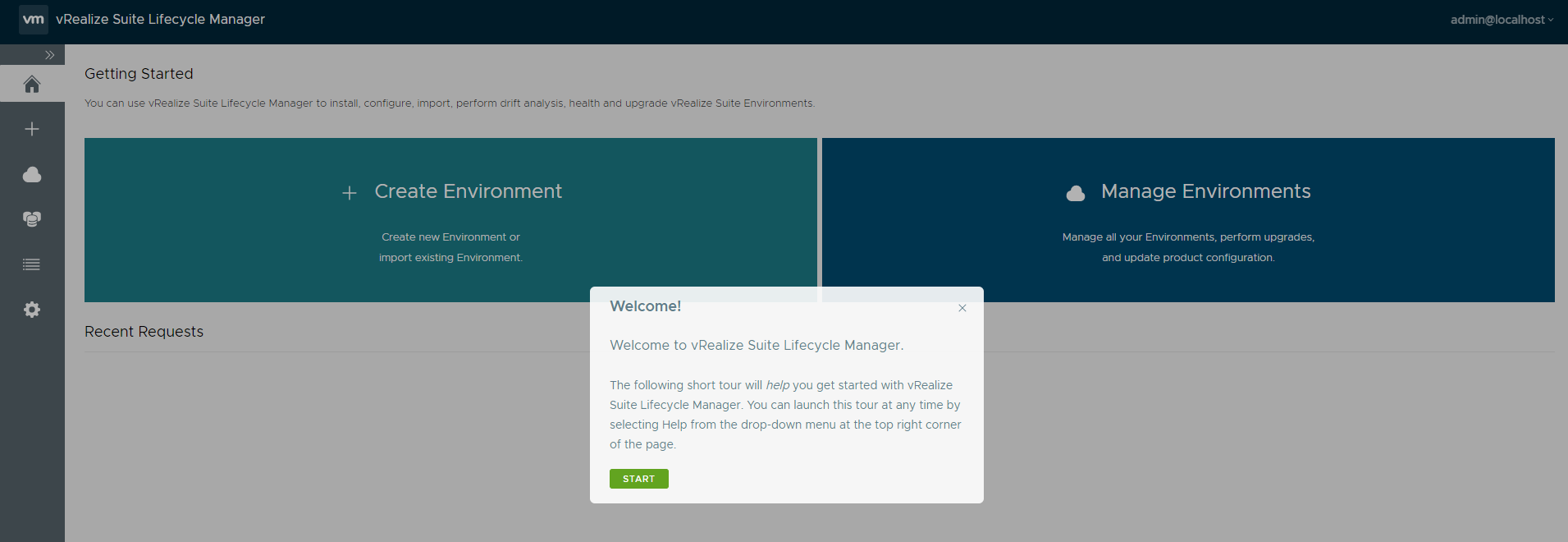The width and height of the screenshot is (1568, 542).
Task: Click the Home icon in the sidebar
Action: coord(32,85)
